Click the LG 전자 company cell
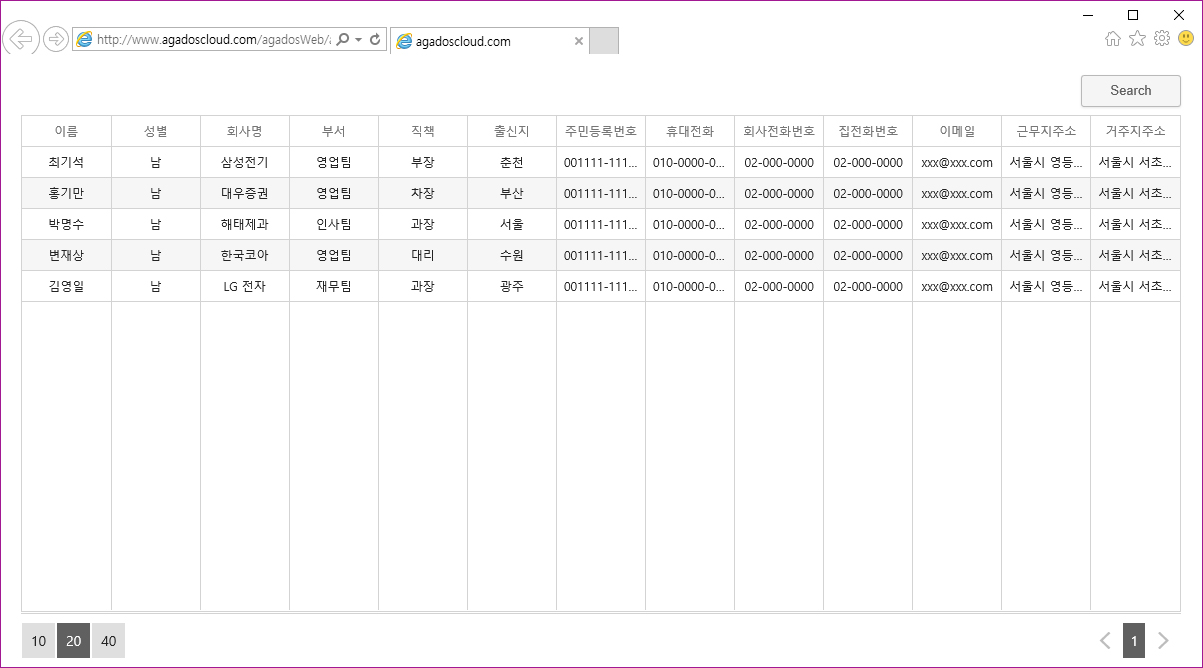The height and width of the screenshot is (668, 1203). (x=244, y=286)
